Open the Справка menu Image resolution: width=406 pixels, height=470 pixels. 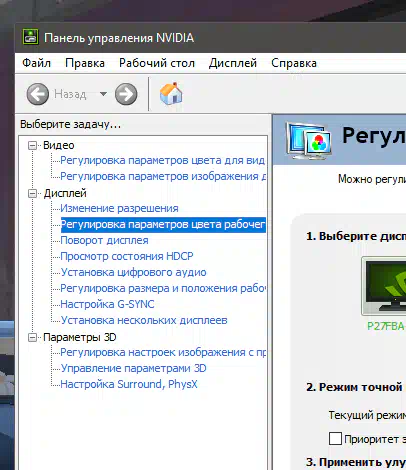(294, 63)
